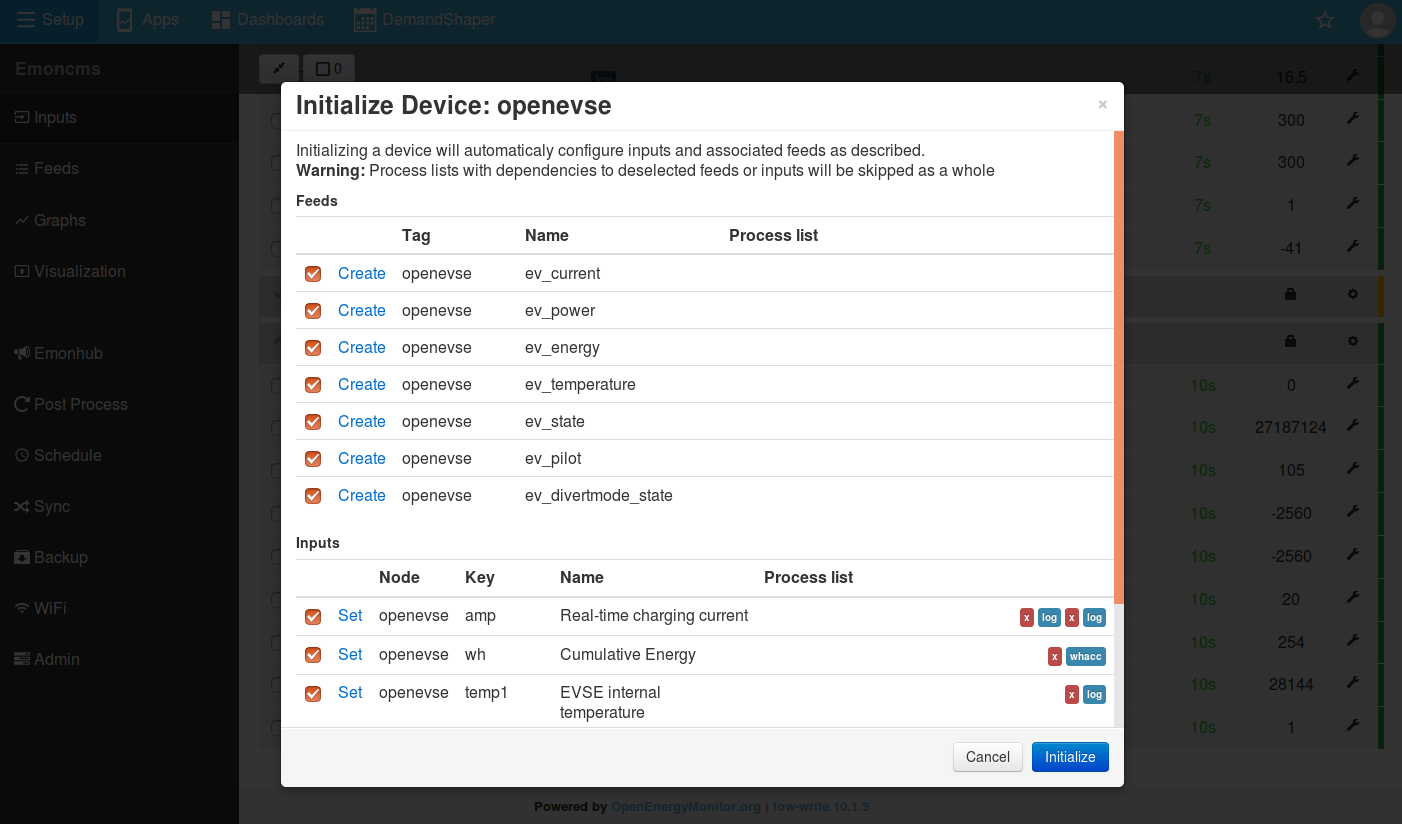1402x824 pixels.
Task: Open Admin in the sidebar
Action: click(x=46, y=659)
